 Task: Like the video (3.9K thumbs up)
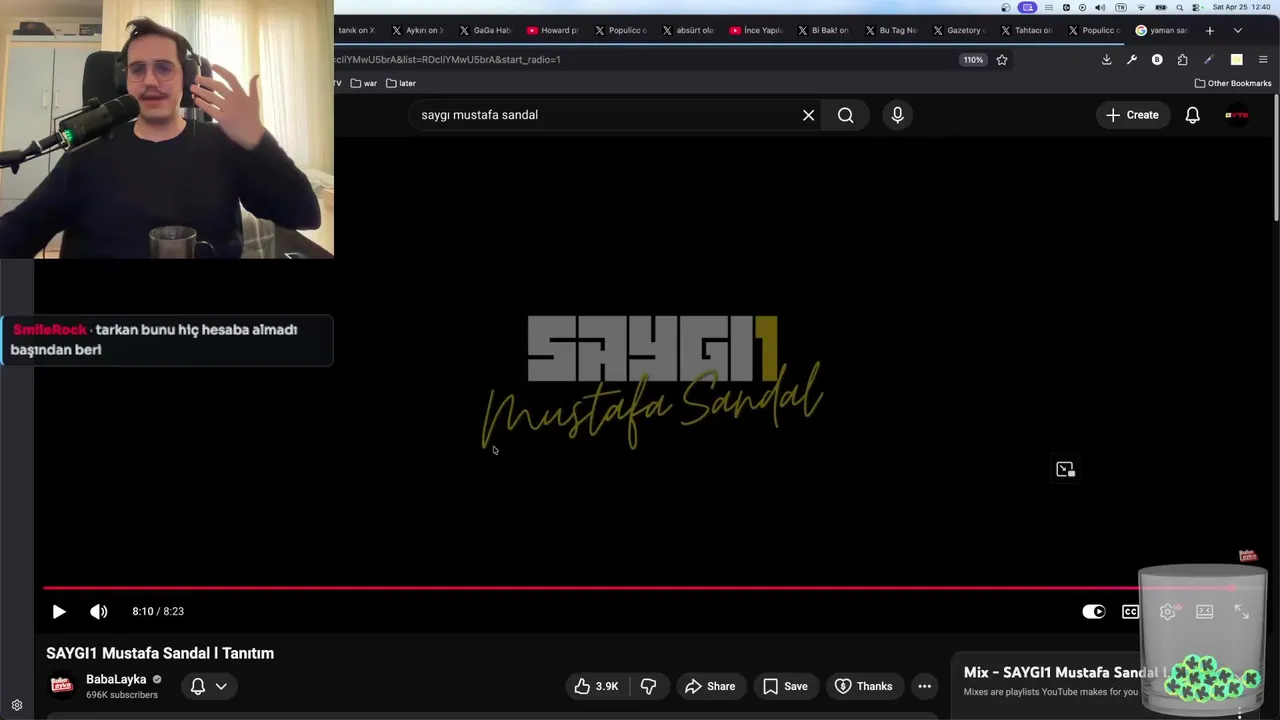pyautogui.click(x=597, y=686)
